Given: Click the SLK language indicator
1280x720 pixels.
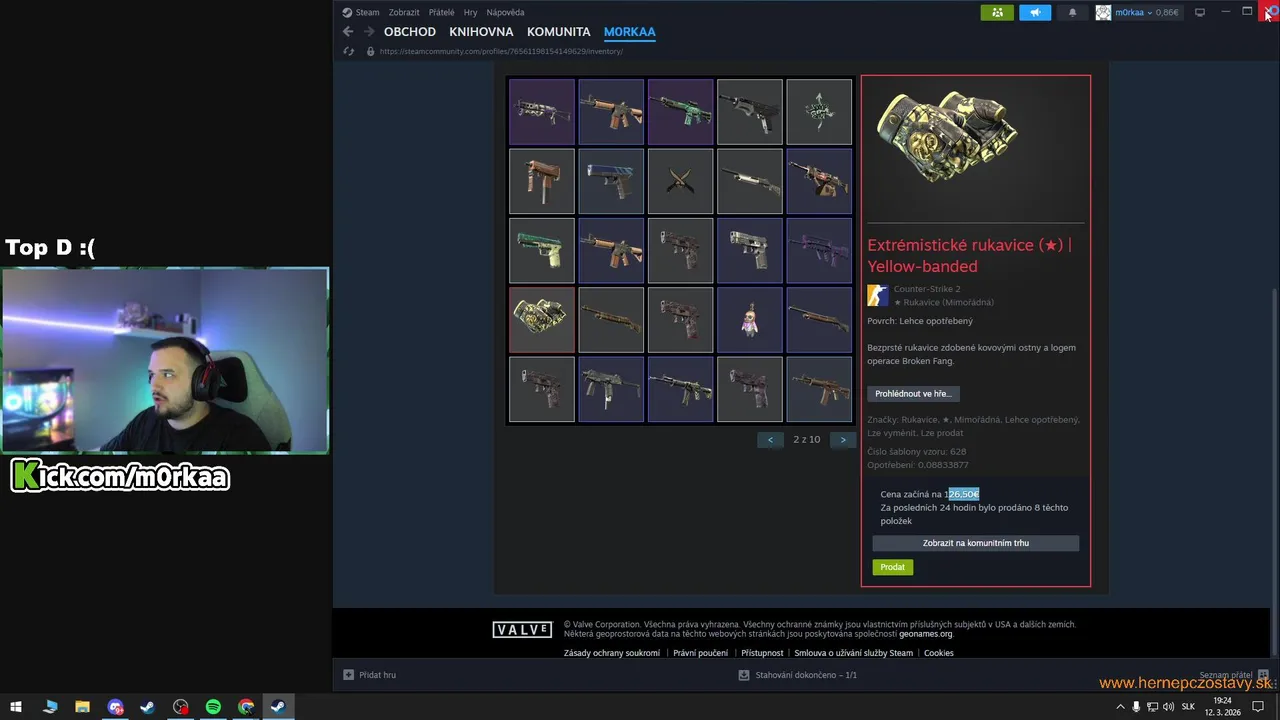Looking at the screenshot, I should (1189, 707).
